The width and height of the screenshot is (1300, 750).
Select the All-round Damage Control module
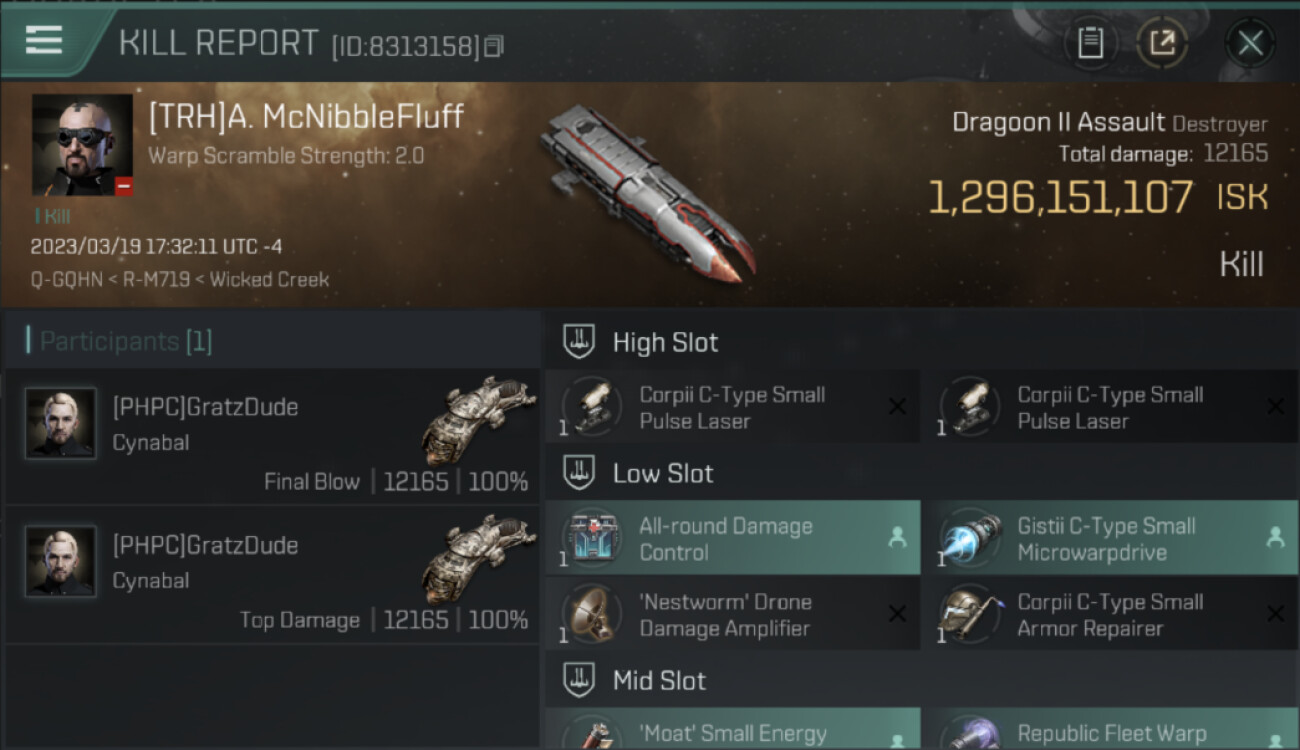coord(732,538)
